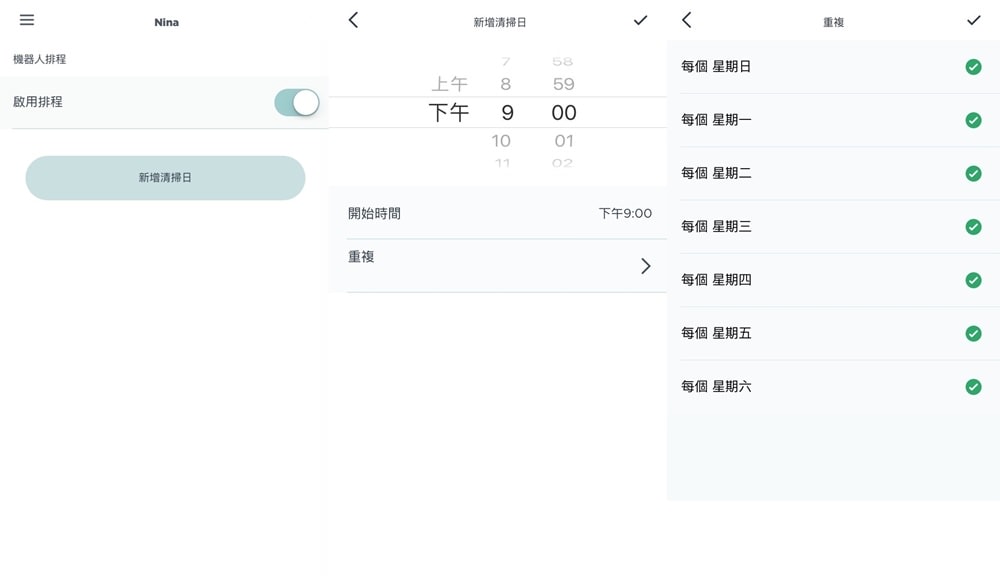
Task: Select 上午 in the time picker
Action: [x=449, y=85]
